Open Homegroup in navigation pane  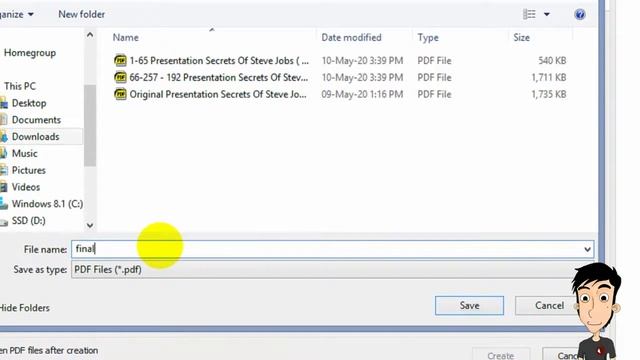click(30, 53)
